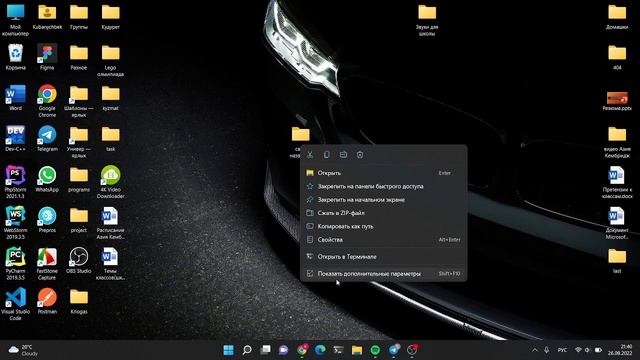This screenshot has height=360, width=640.
Task: Open taskbar Search
Action: coord(247,350)
